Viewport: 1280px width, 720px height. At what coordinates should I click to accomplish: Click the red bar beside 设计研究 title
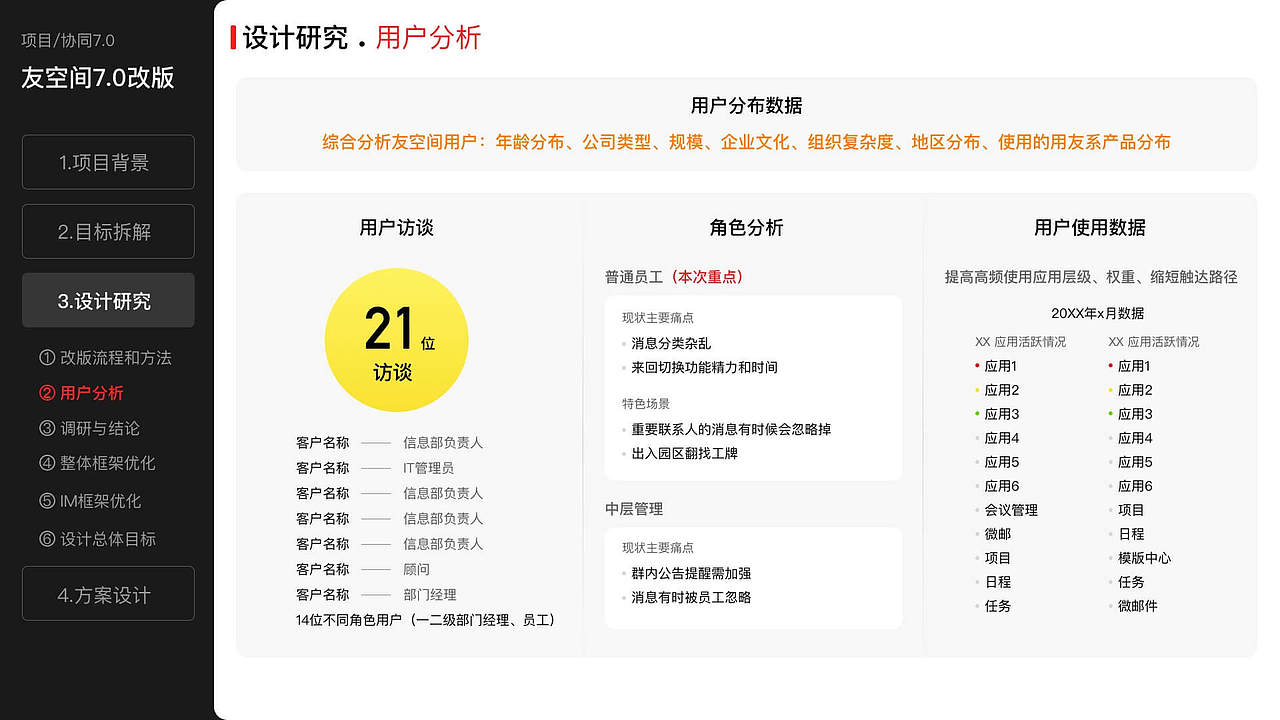pyautogui.click(x=233, y=37)
